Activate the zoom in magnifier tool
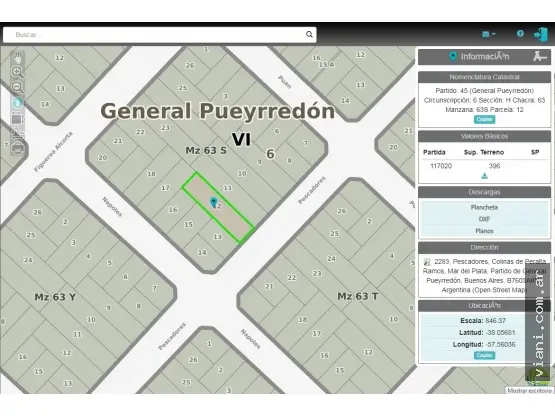Image resolution: width=555 pixels, height=416 pixels. point(17,72)
